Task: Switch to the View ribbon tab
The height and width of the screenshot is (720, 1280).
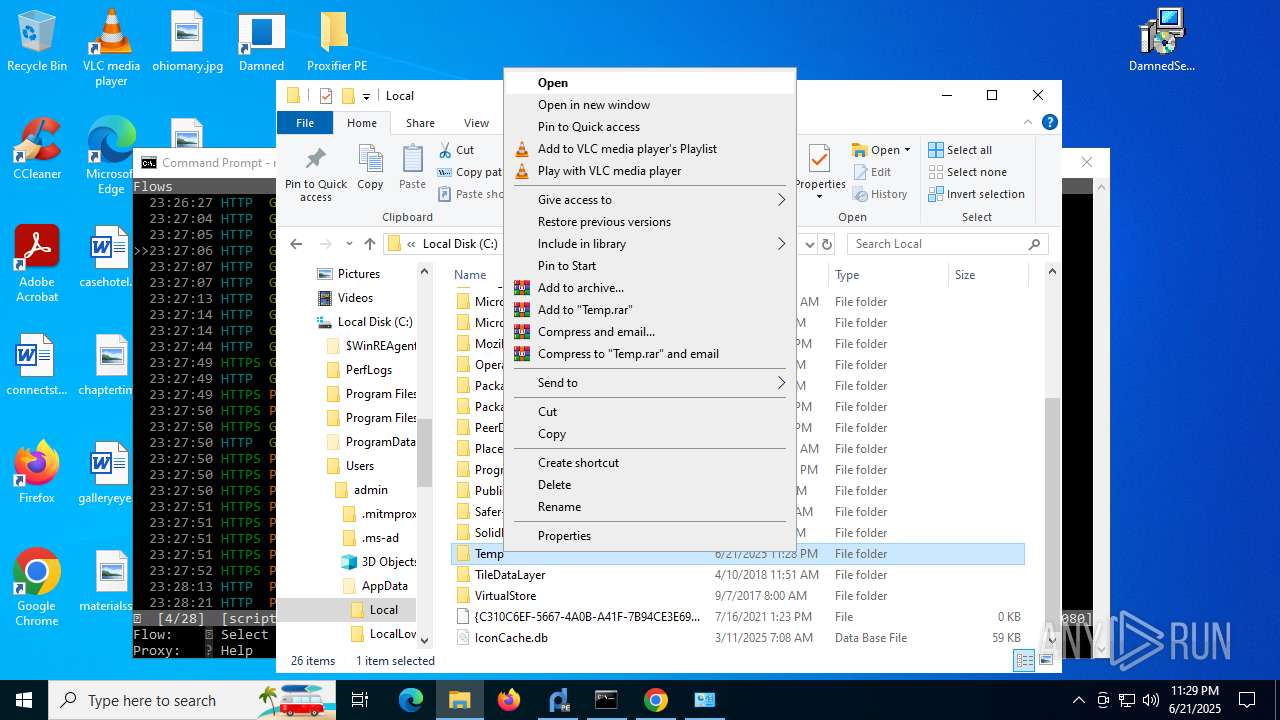Action: click(476, 123)
